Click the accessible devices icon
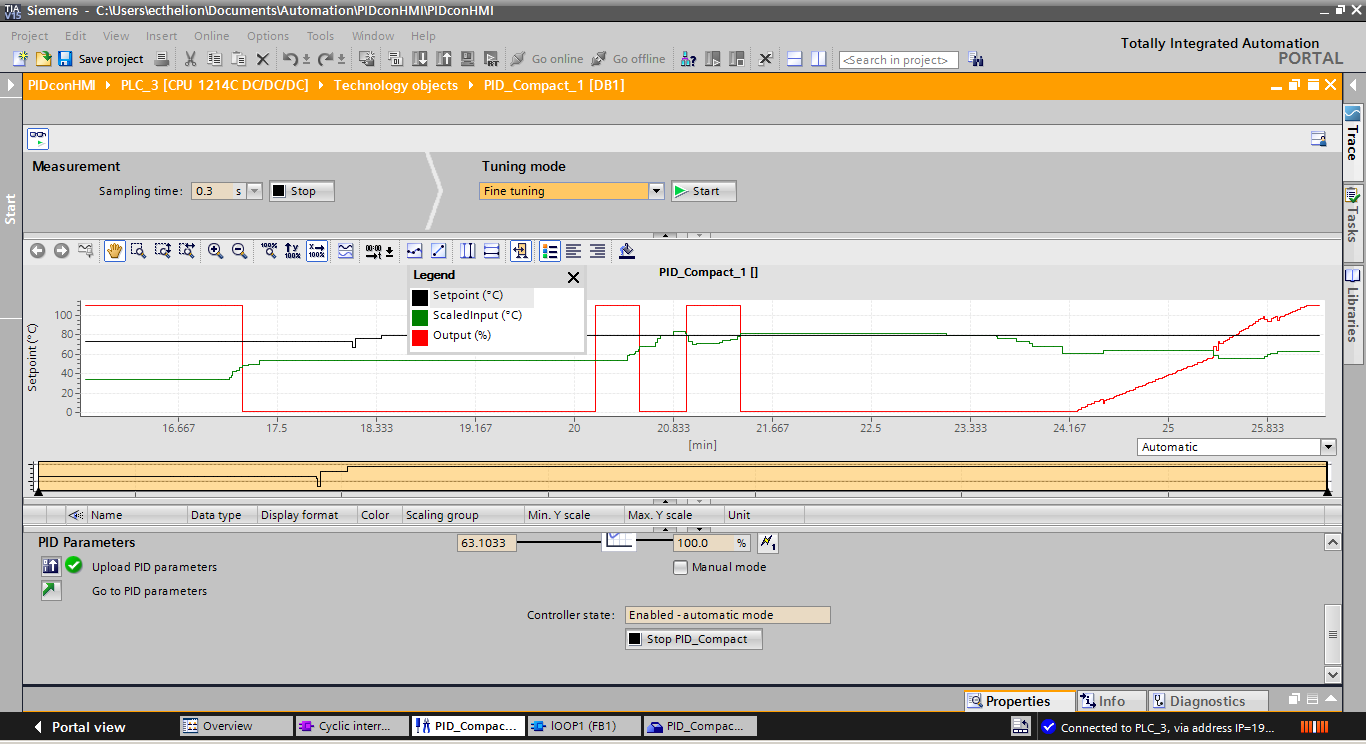The image size is (1366, 744). coord(689,59)
